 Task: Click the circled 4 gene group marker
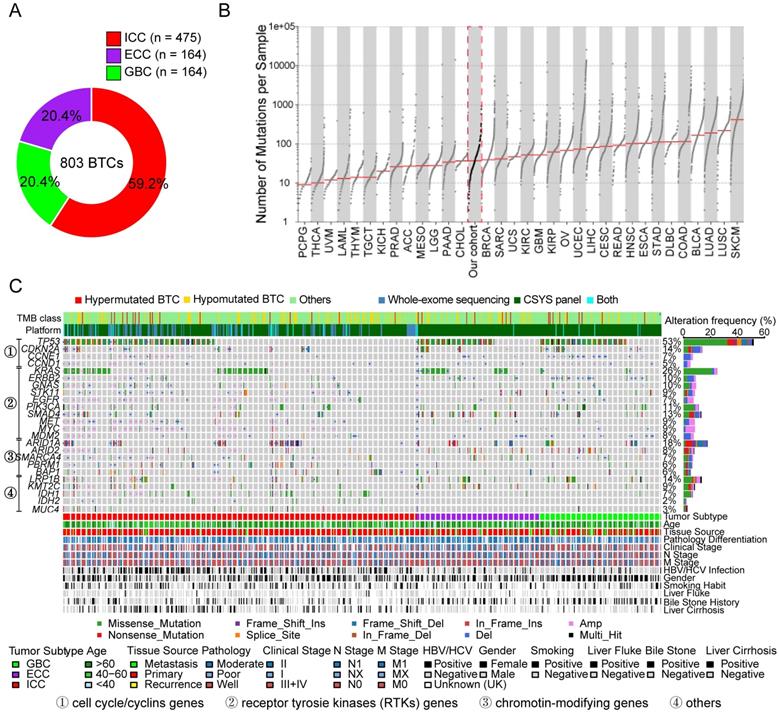point(10,490)
